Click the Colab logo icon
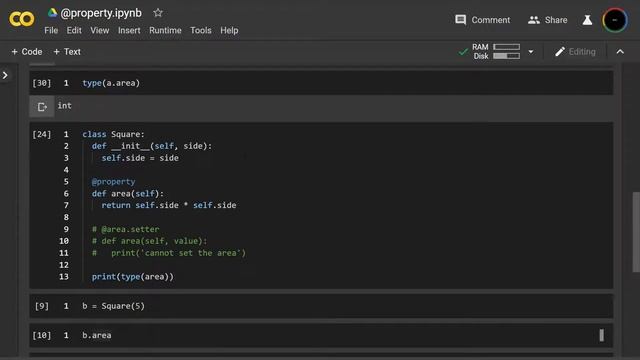The image size is (640, 360). pyautogui.click(x=22, y=19)
